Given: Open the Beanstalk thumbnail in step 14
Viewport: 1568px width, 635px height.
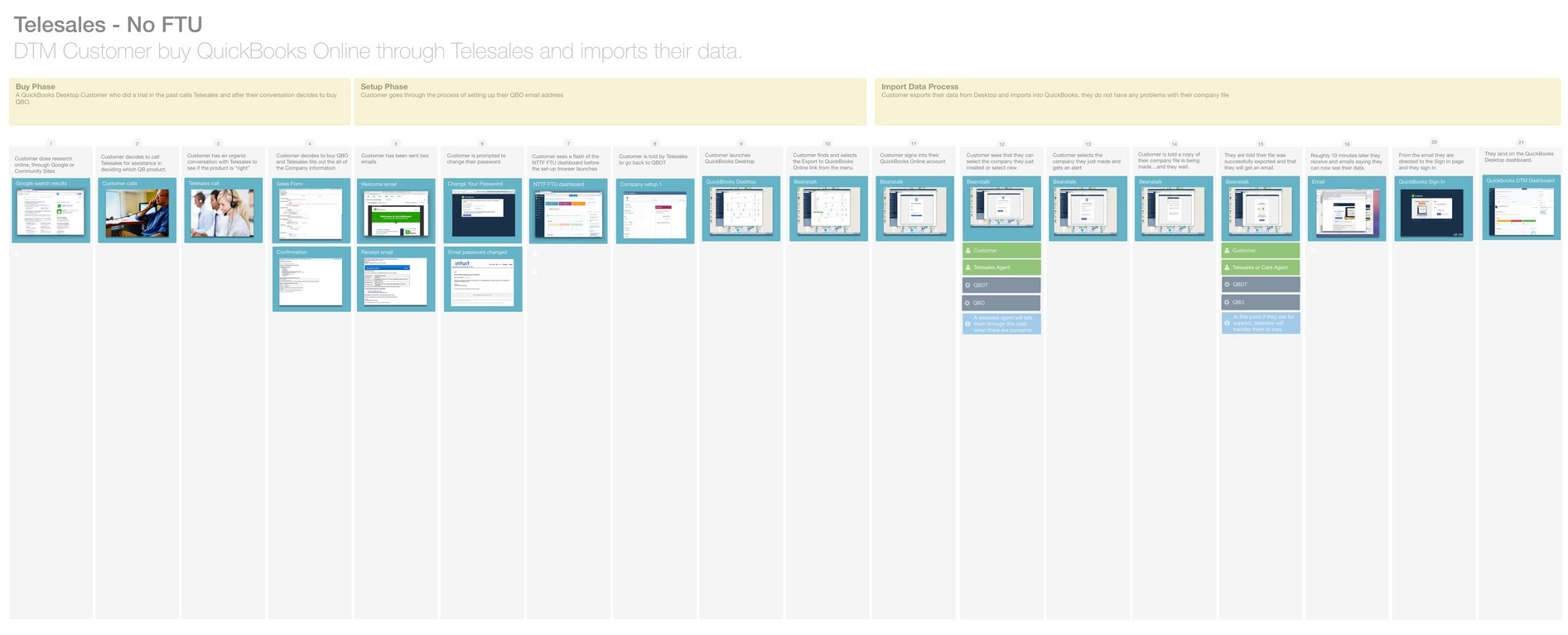Looking at the screenshot, I should [1175, 210].
